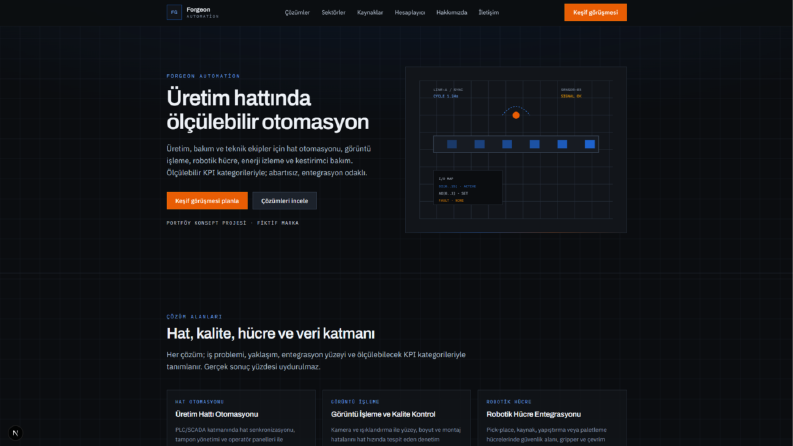
Task: Open the Hesaplayıcı nav link
Action: pyautogui.click(x=410, y=13)
